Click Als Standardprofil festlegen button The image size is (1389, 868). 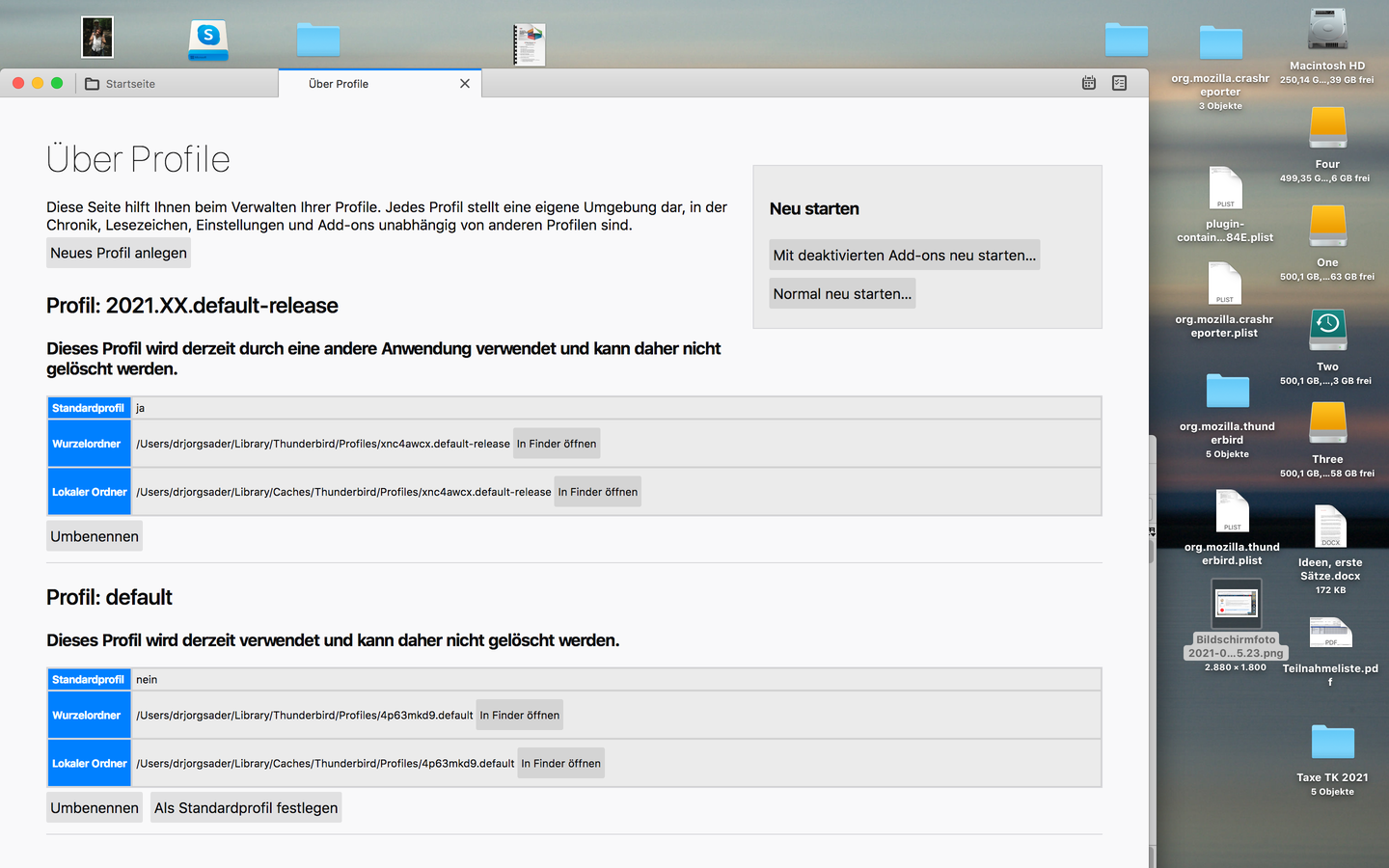tap(246, 808)
